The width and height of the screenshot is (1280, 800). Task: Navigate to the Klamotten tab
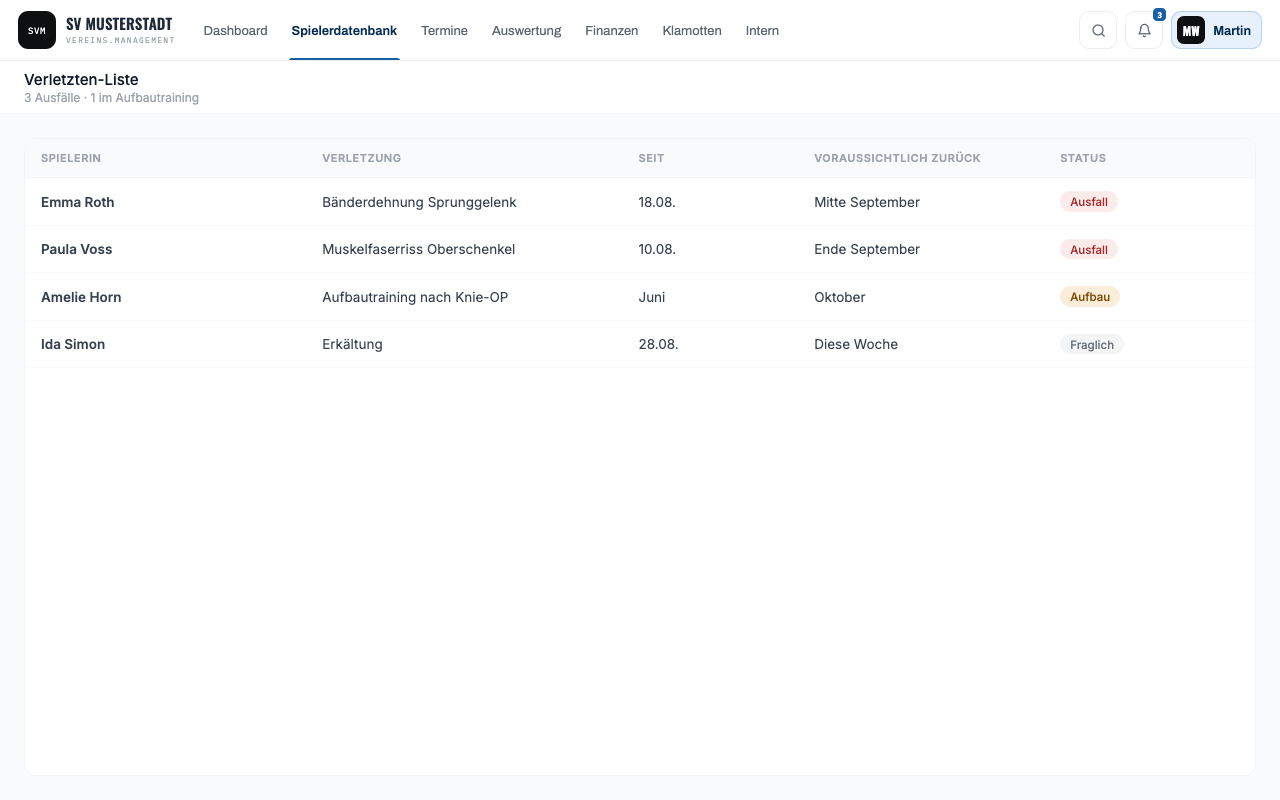[692, 31]
